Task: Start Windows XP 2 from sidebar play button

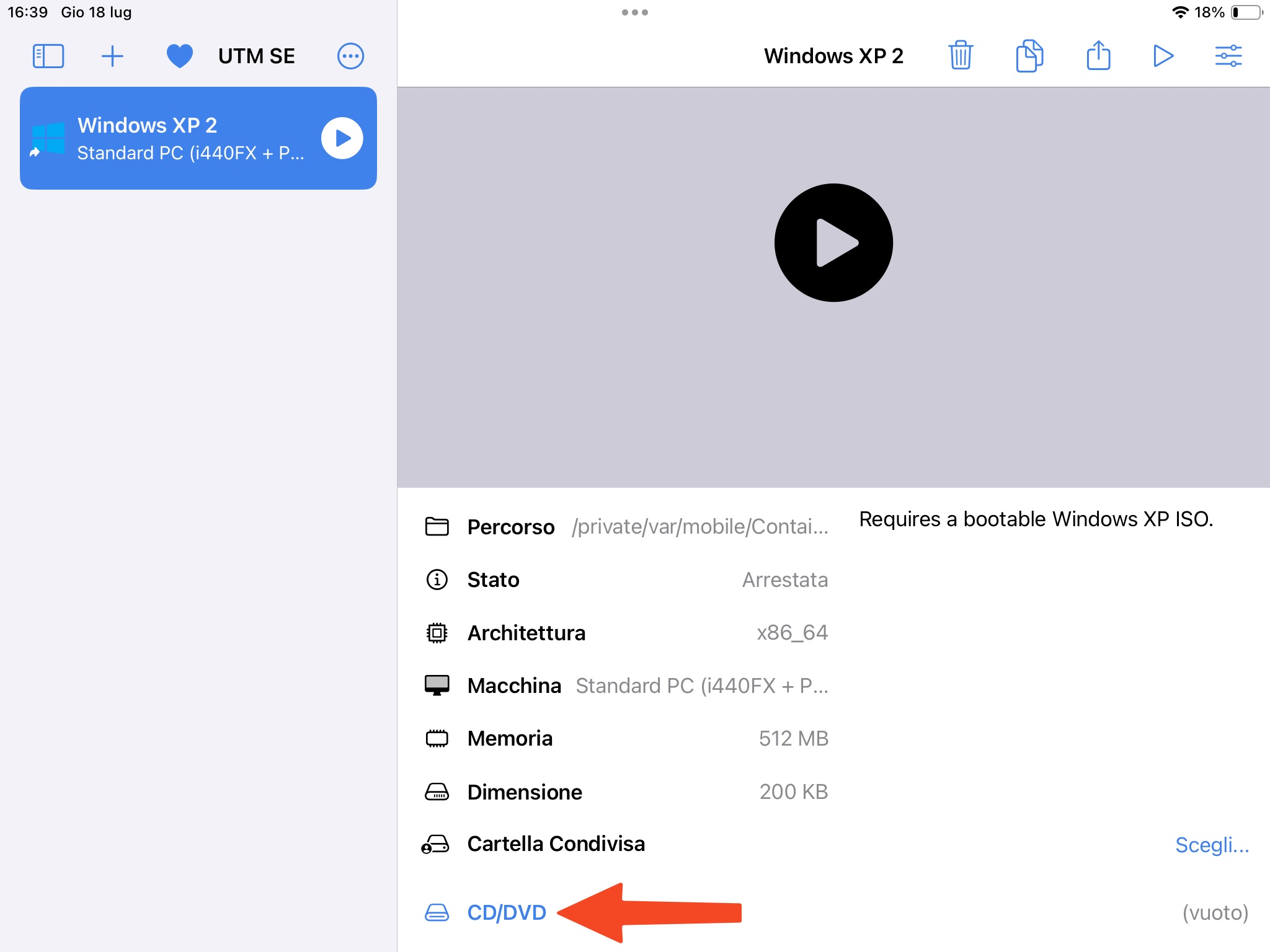Action: pos(342,138)
